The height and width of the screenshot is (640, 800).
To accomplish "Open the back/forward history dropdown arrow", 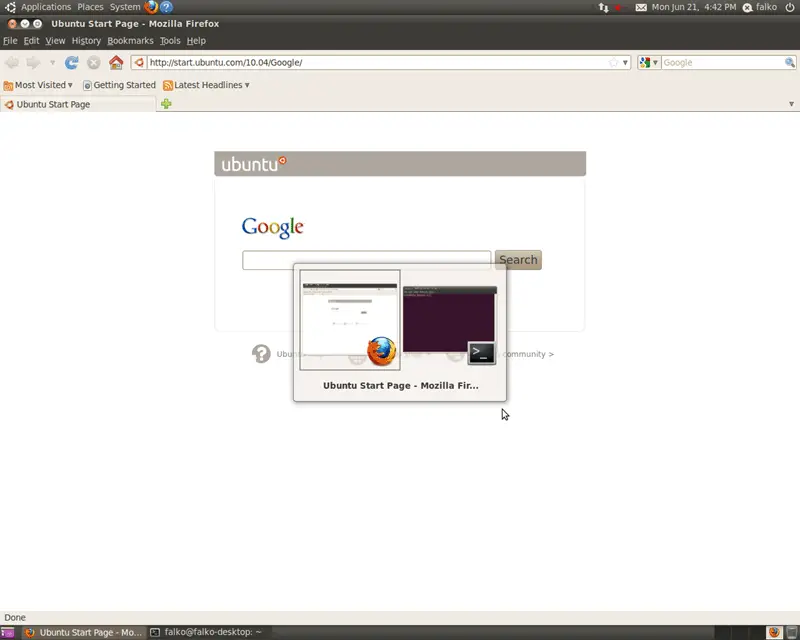I will coord(52,62).
